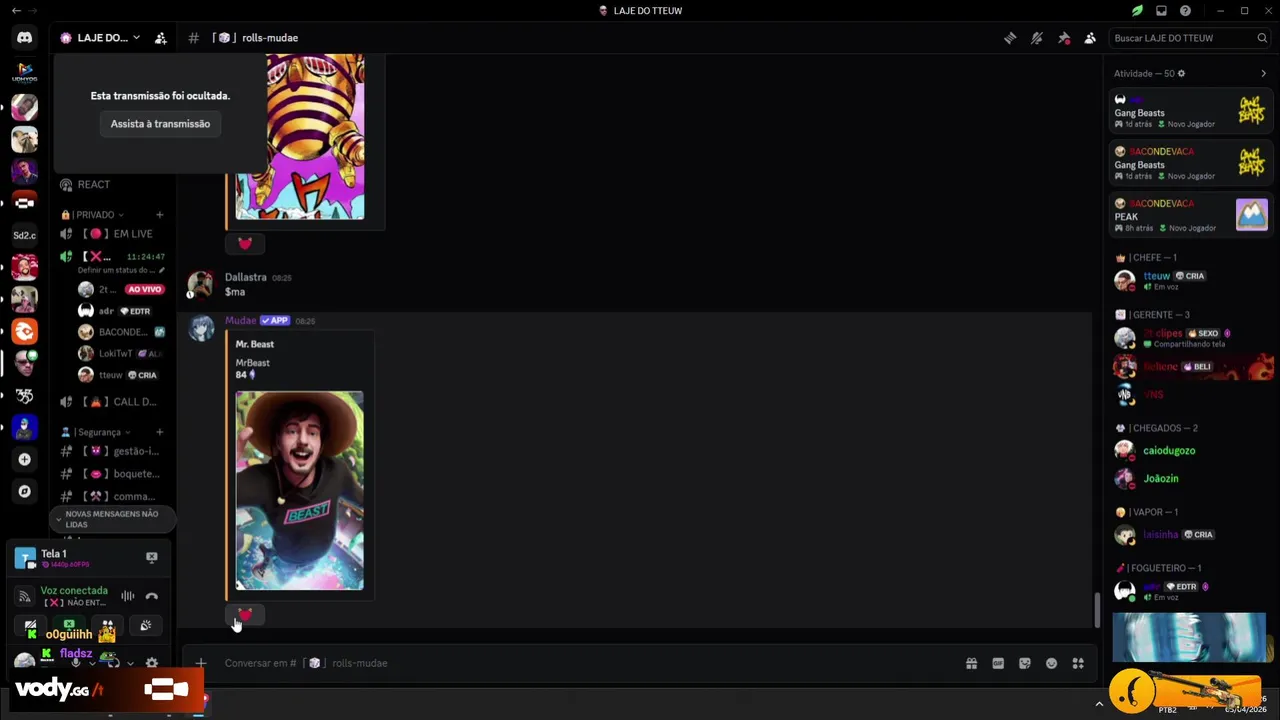1280x720 pixels.
Task: Open GIF picker icon
Action: coord(998,663)
